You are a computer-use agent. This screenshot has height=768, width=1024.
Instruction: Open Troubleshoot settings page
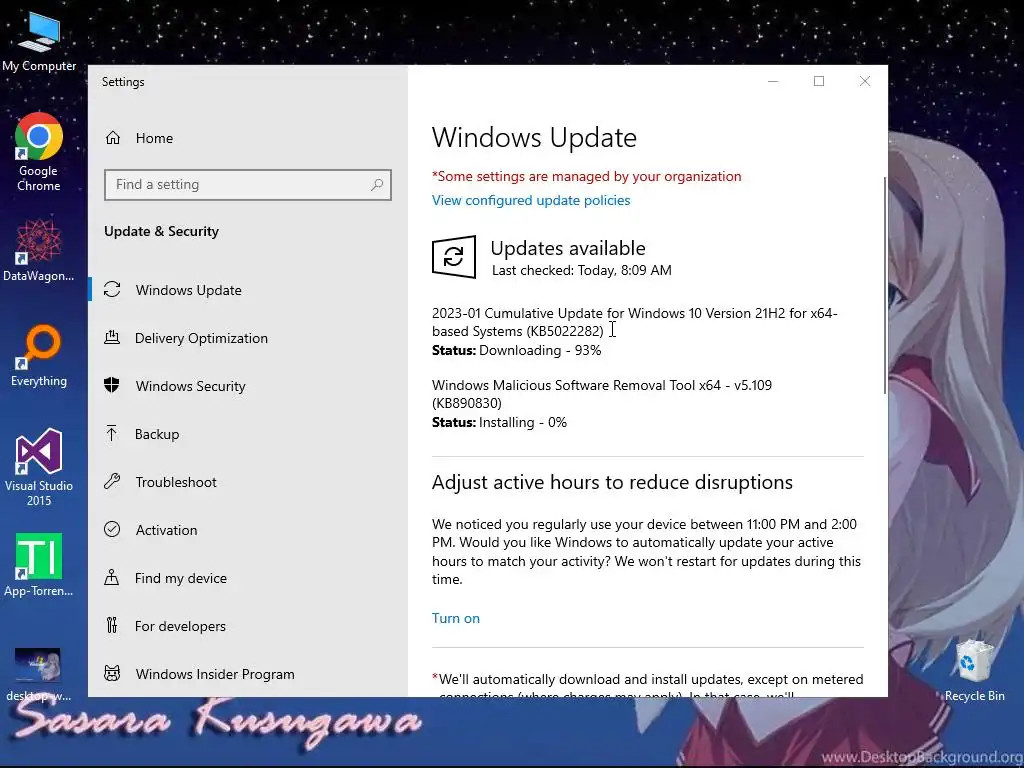(x=248, y=482)
